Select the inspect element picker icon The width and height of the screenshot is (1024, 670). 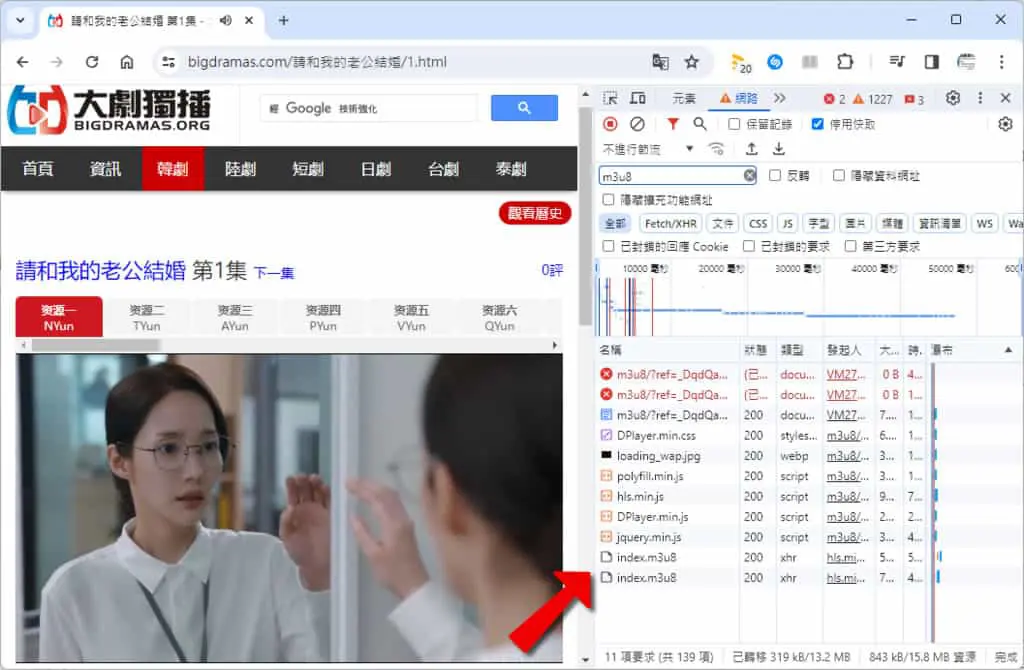pyautogui.click(x=610, y=99)
